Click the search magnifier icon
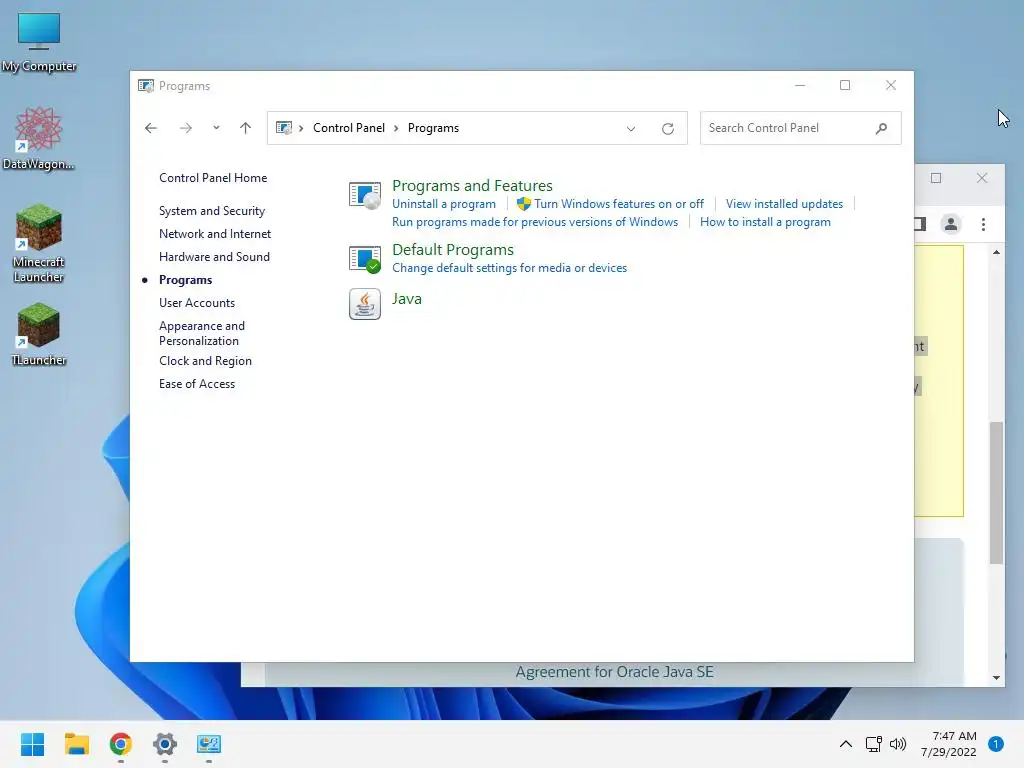Screen dimensions: 1024x768 click(882, 128)
